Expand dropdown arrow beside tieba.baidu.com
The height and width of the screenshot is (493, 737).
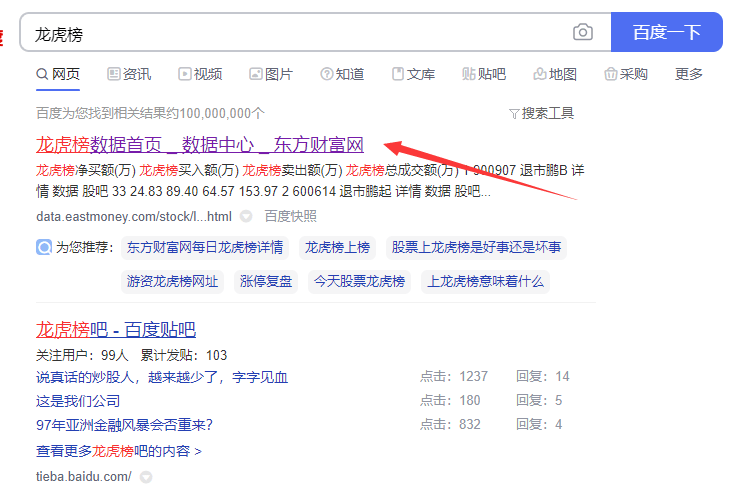[x=146, y=477]
